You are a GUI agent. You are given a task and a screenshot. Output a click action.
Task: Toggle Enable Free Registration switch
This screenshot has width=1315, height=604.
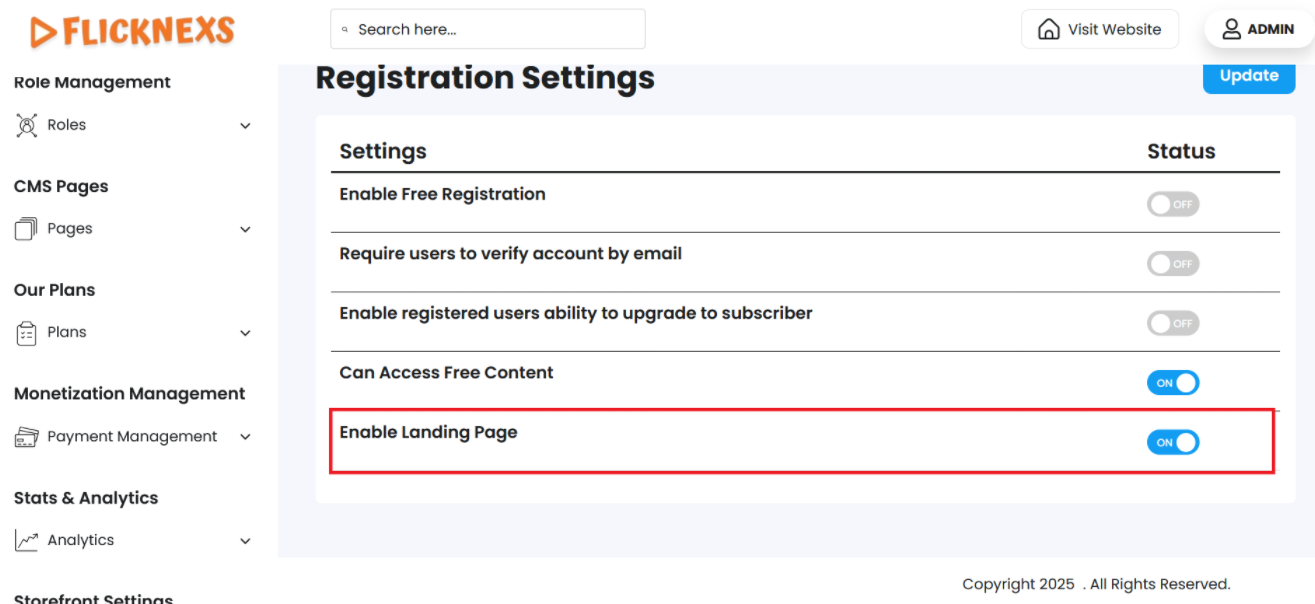coord(1172,205)
